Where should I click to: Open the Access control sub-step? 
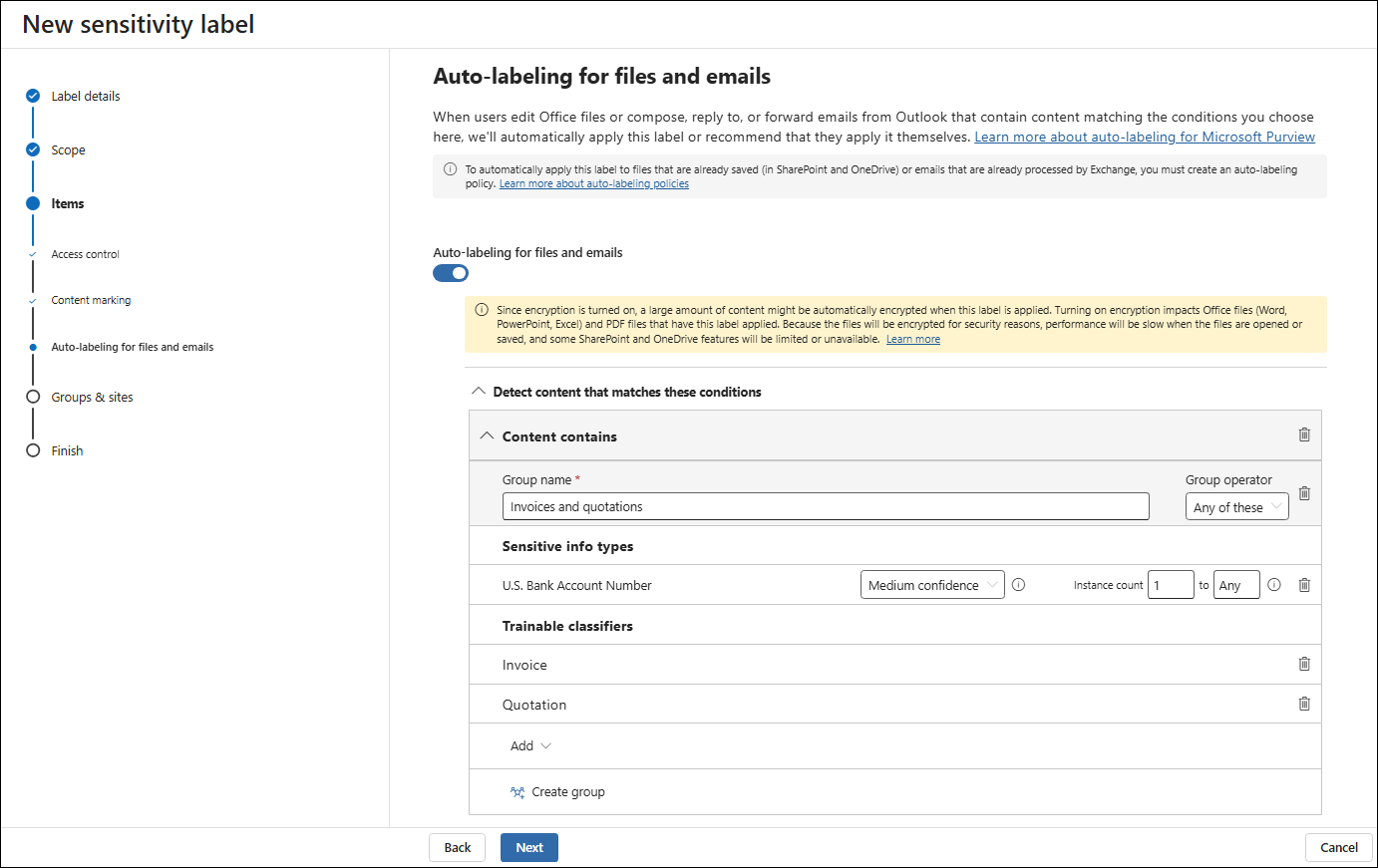click(85, 254)
